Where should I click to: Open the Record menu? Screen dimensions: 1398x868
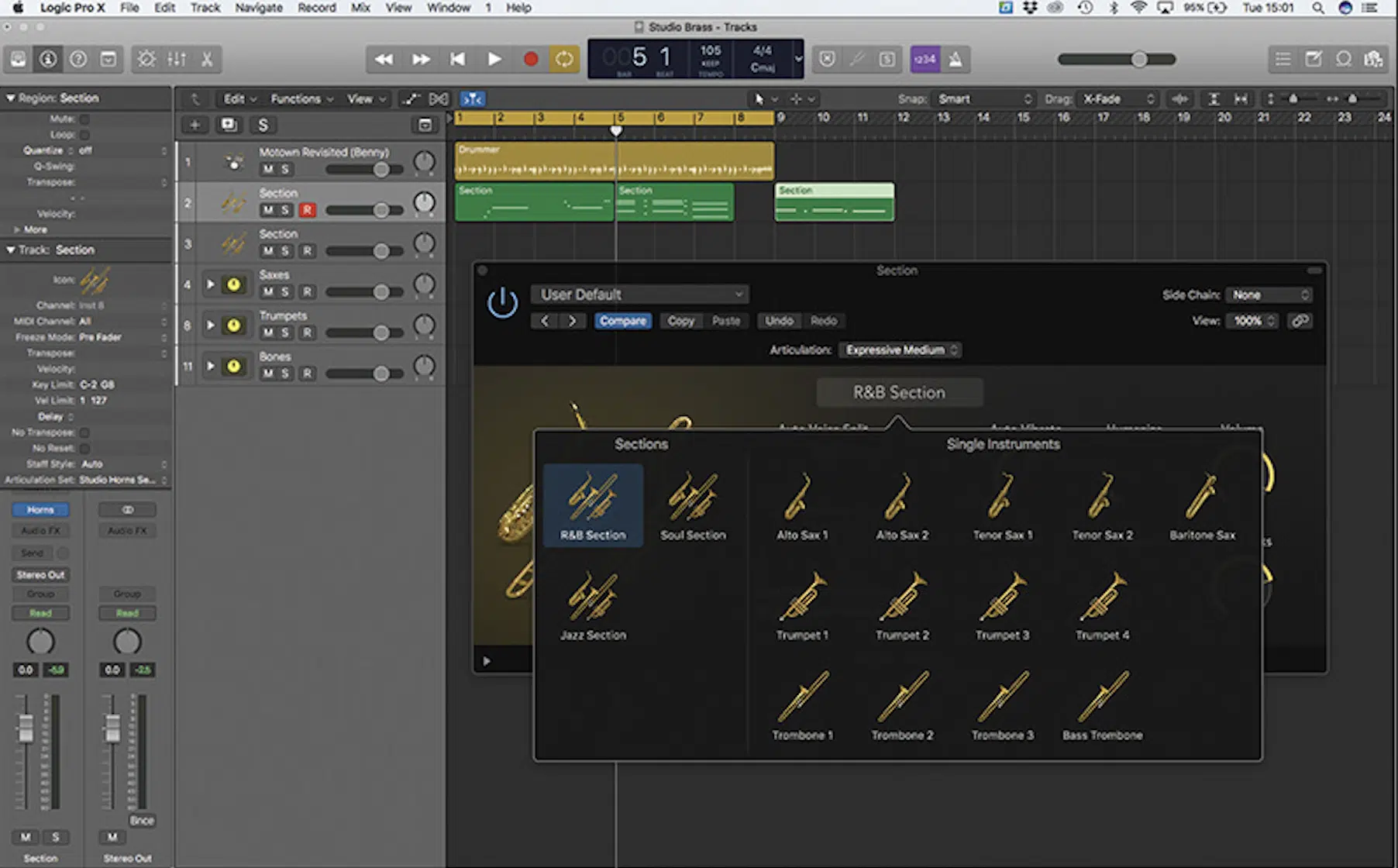(317, 8)
